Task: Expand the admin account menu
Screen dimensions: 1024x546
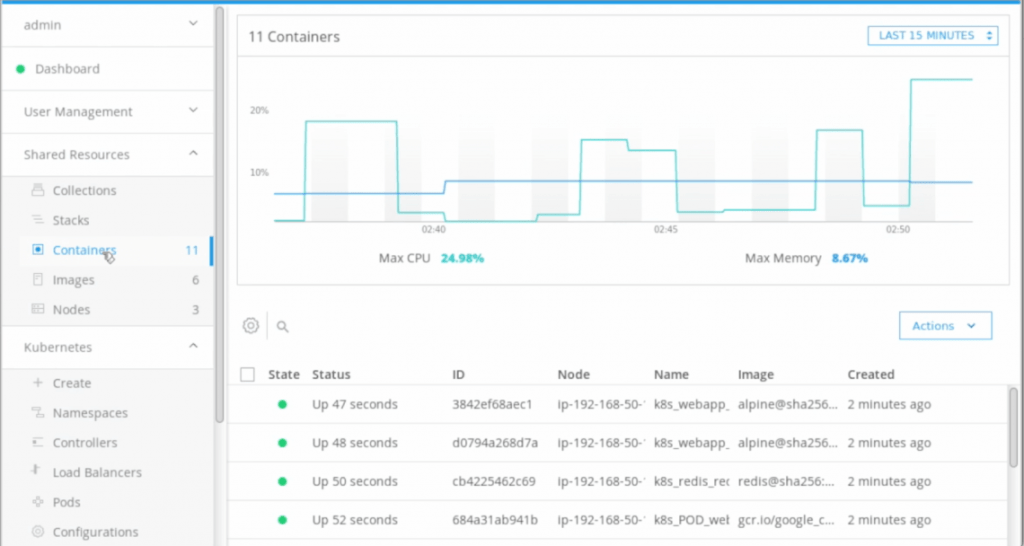Action: point(193,24)
